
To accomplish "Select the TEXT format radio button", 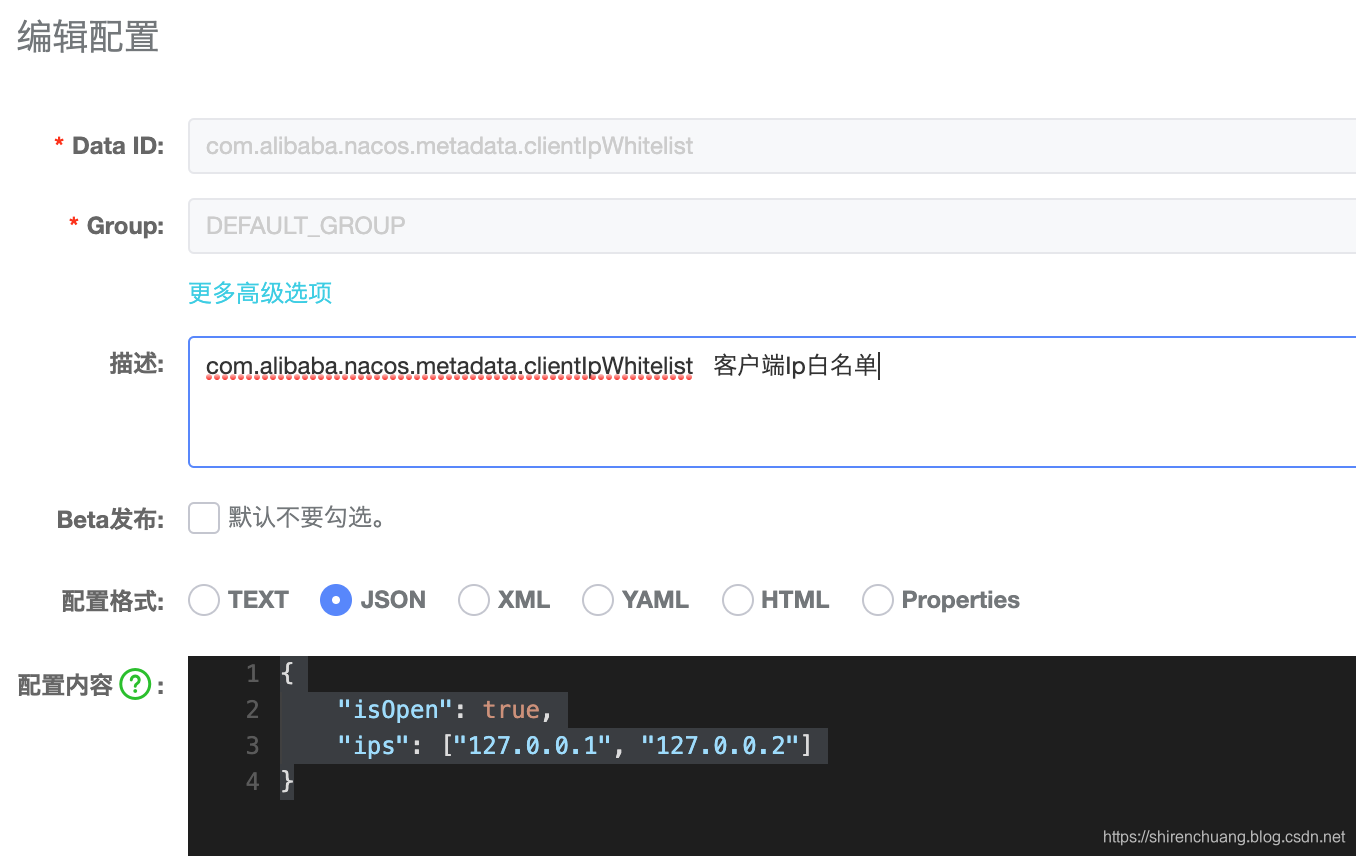I will (x=204, y=600).
